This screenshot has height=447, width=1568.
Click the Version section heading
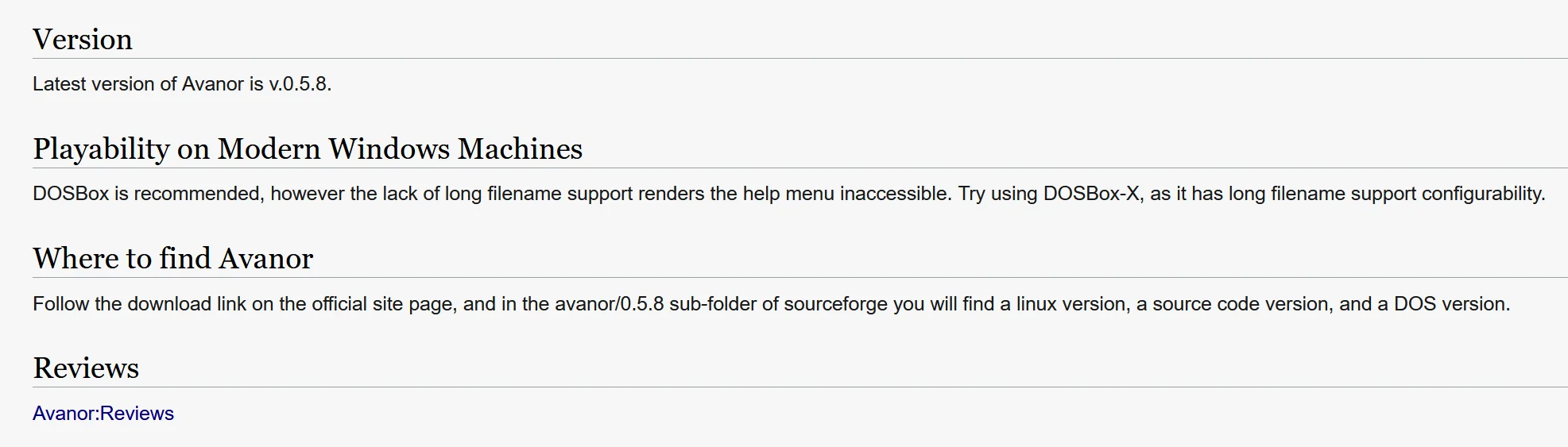point(83,40)
